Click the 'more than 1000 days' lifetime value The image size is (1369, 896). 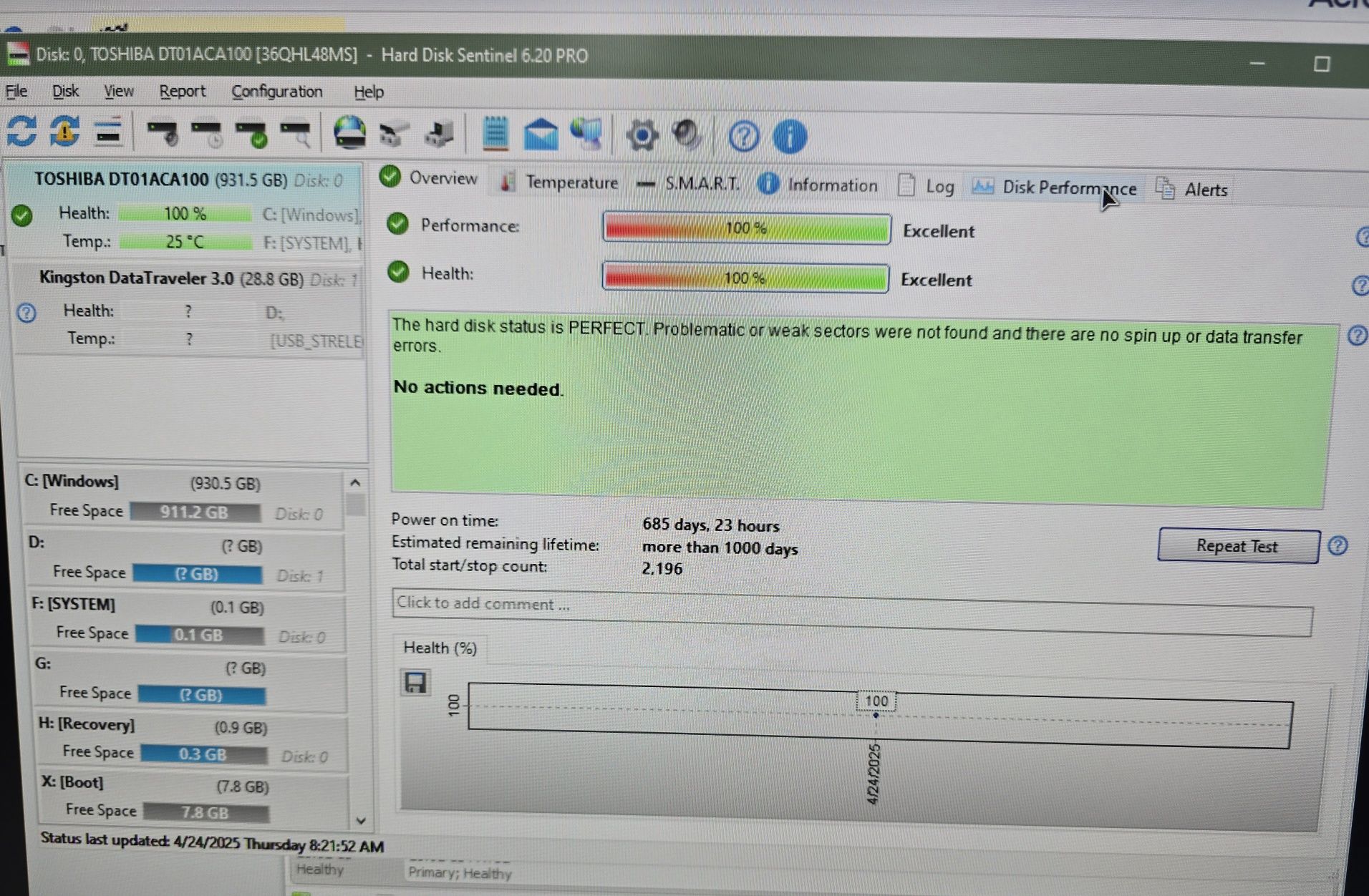pos(720,548)
